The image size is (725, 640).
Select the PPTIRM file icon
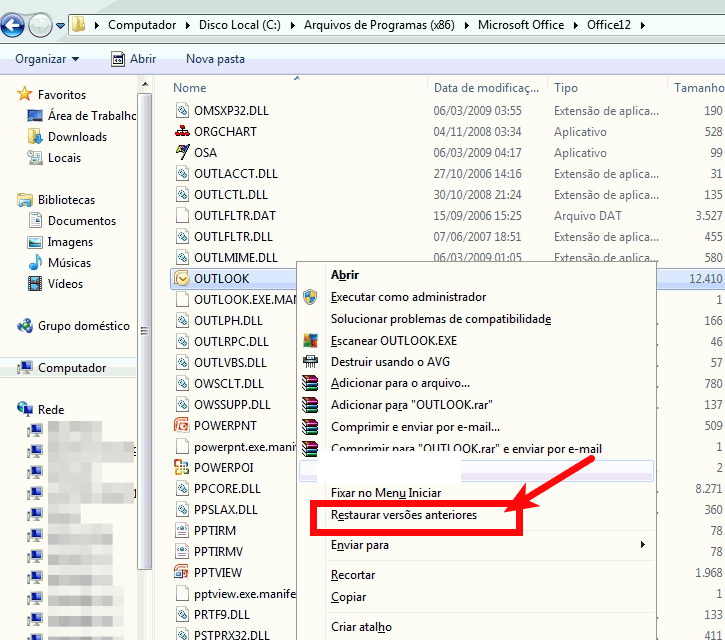point(182,530)
